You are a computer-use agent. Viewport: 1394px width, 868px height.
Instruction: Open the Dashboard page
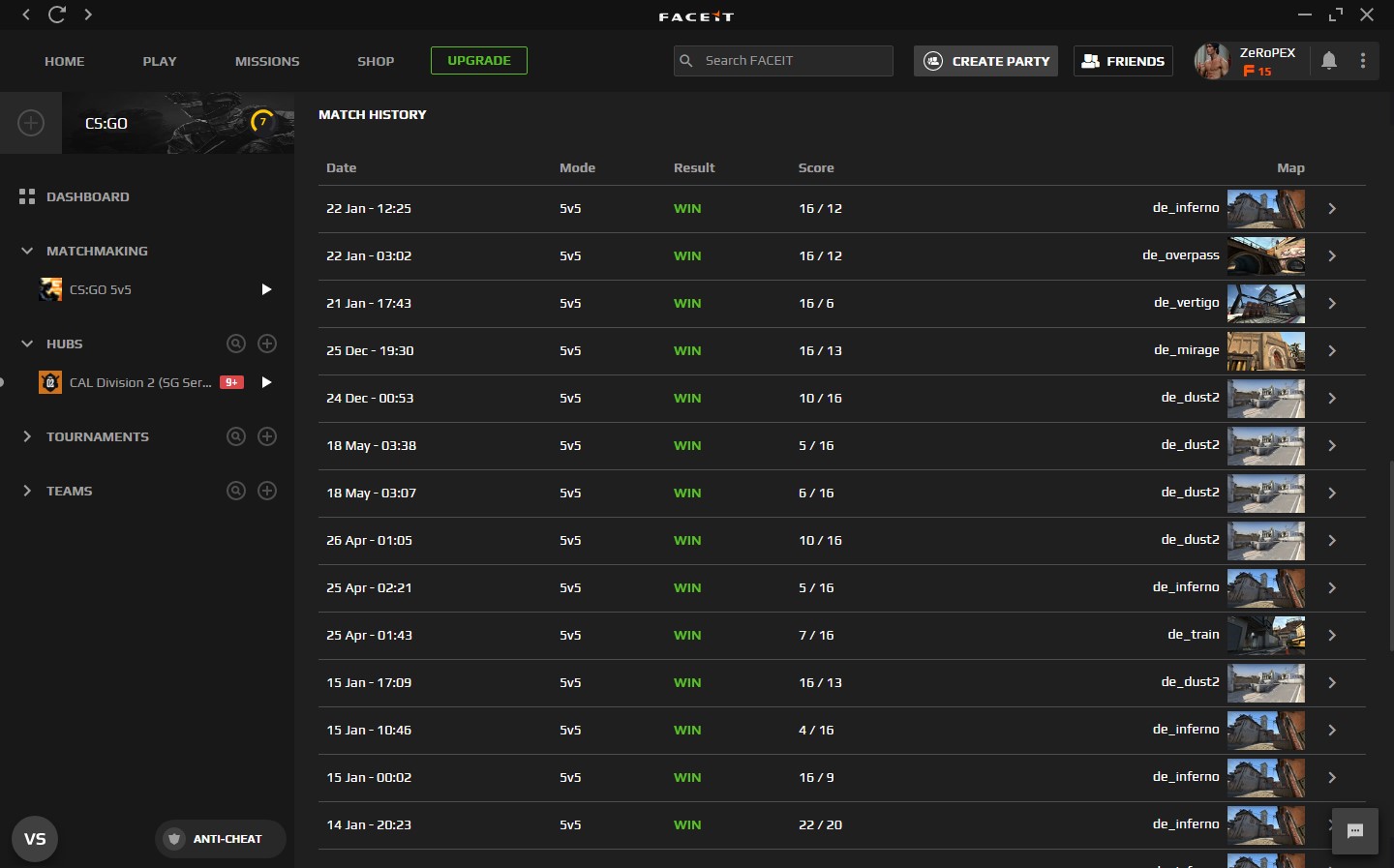tap(88, 196)
